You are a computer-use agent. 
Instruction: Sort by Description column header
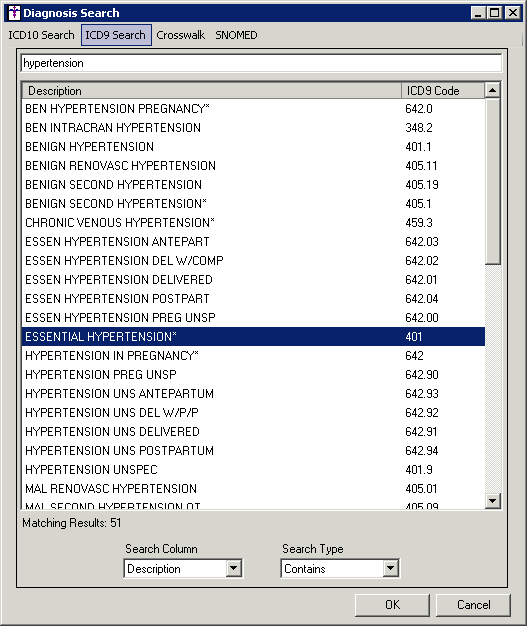tap(212, 91)
